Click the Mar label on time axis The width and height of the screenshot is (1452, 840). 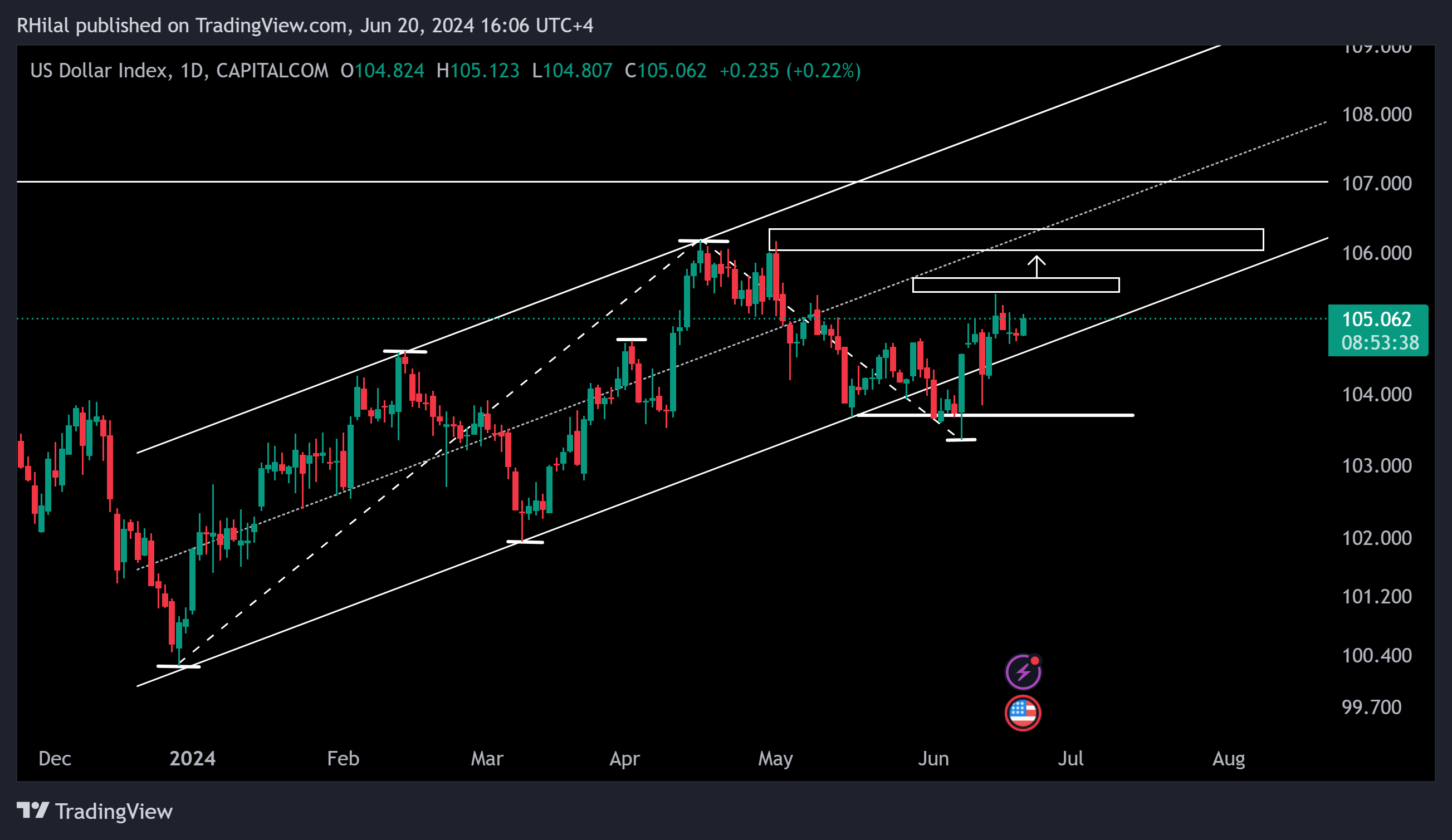coord(487,759)
